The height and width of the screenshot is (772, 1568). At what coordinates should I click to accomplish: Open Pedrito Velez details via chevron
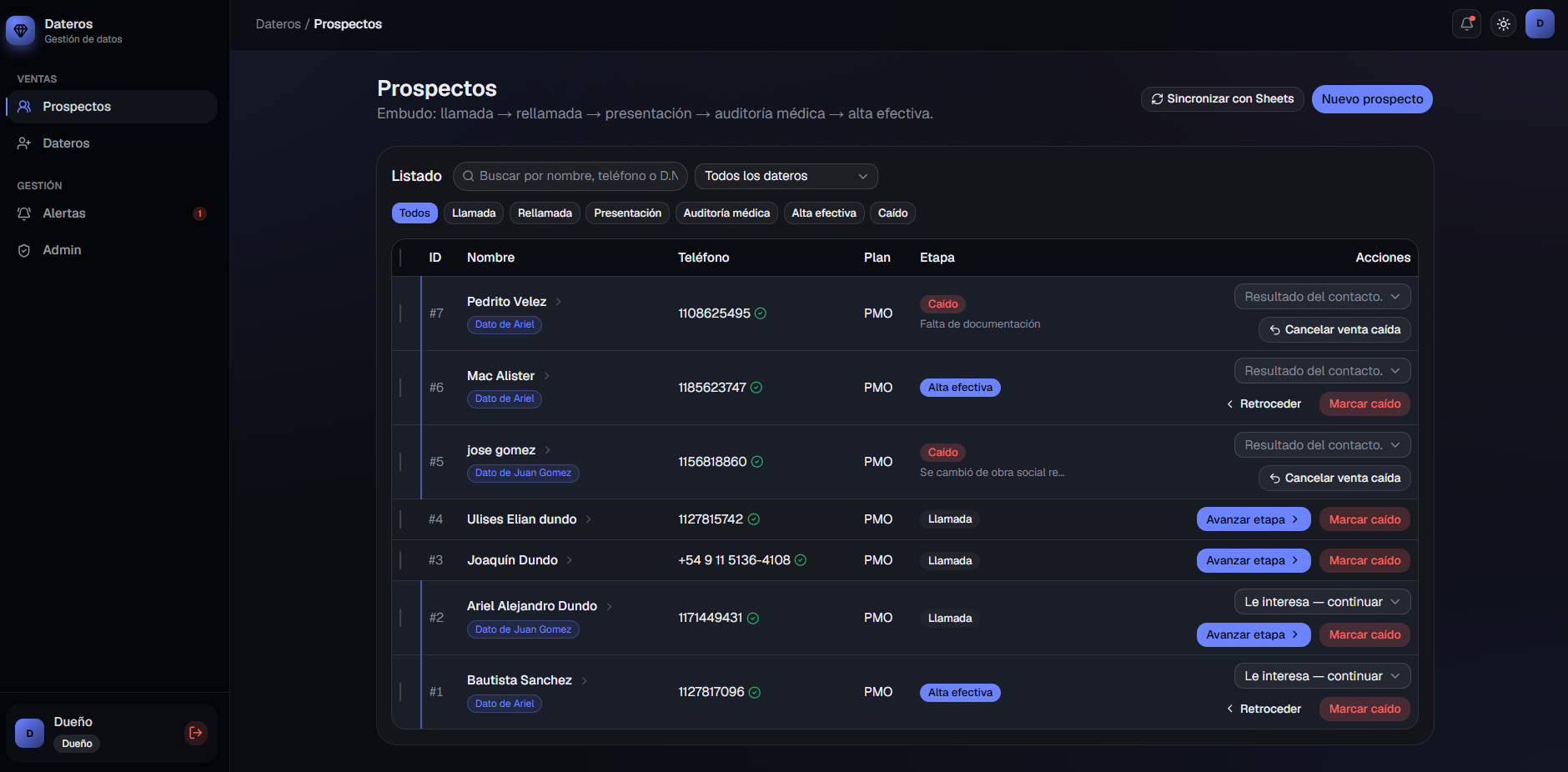(x=559, y=302)
